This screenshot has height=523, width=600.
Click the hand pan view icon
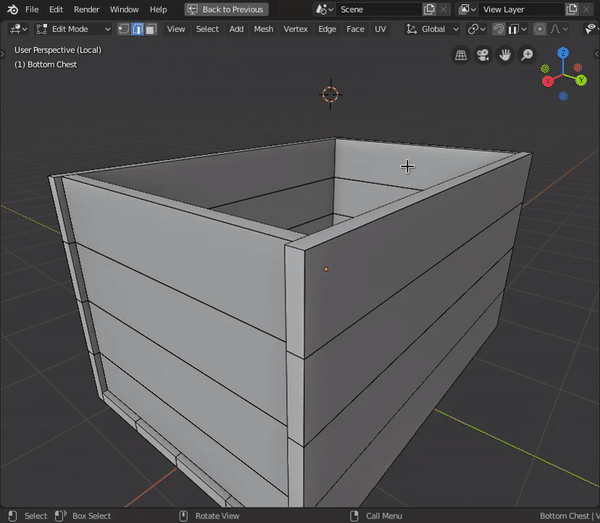pyautogui.click(x=505, y=55)
